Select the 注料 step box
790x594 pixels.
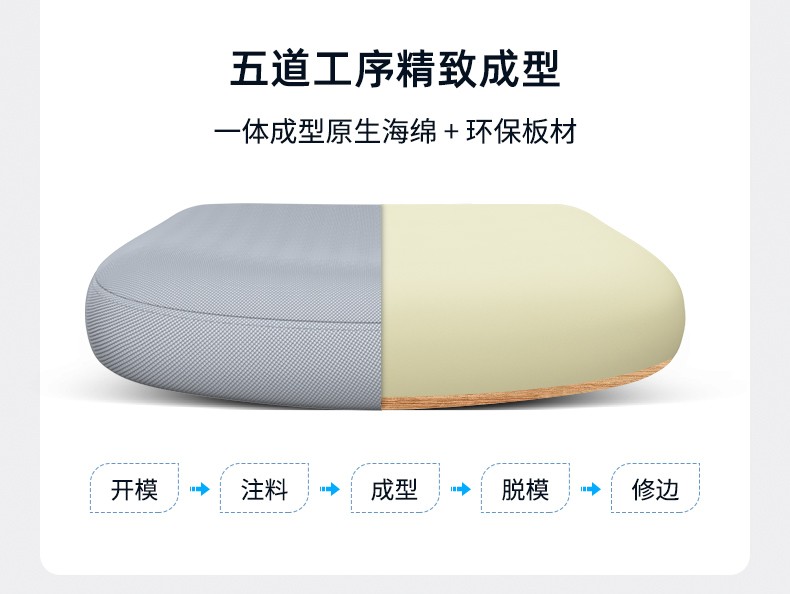pos(265,488)
